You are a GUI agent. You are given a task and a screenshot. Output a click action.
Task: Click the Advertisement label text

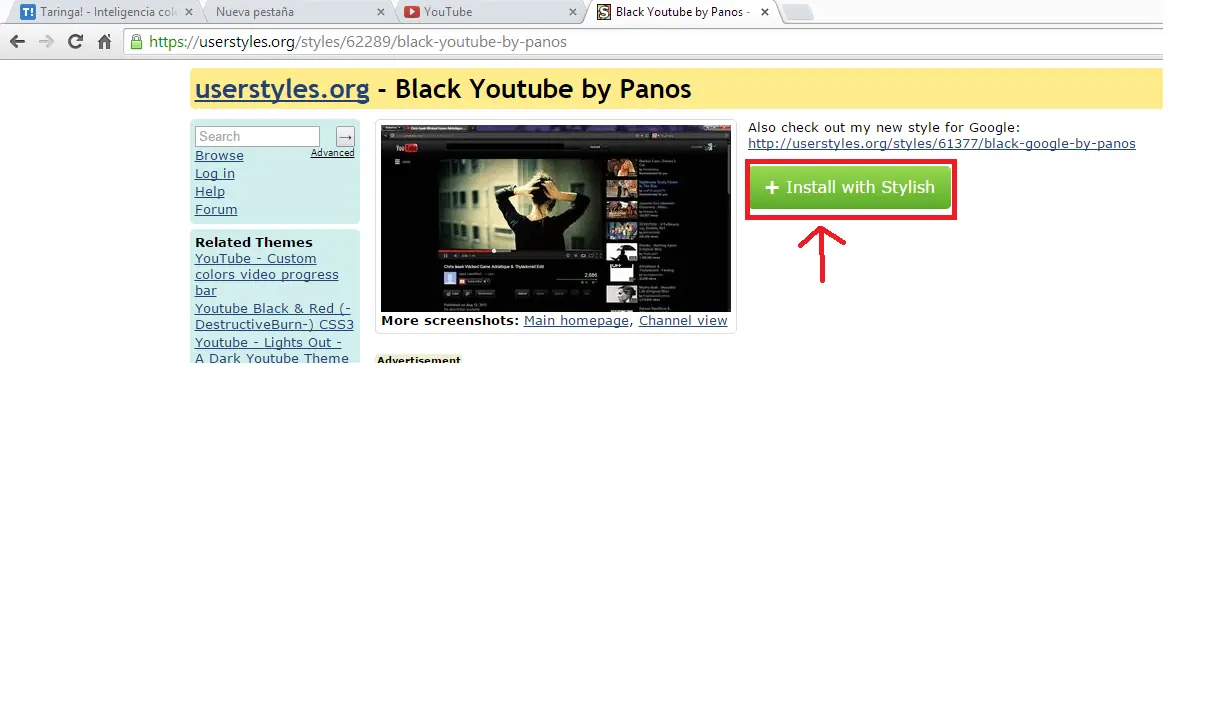(x=419, y=359)
